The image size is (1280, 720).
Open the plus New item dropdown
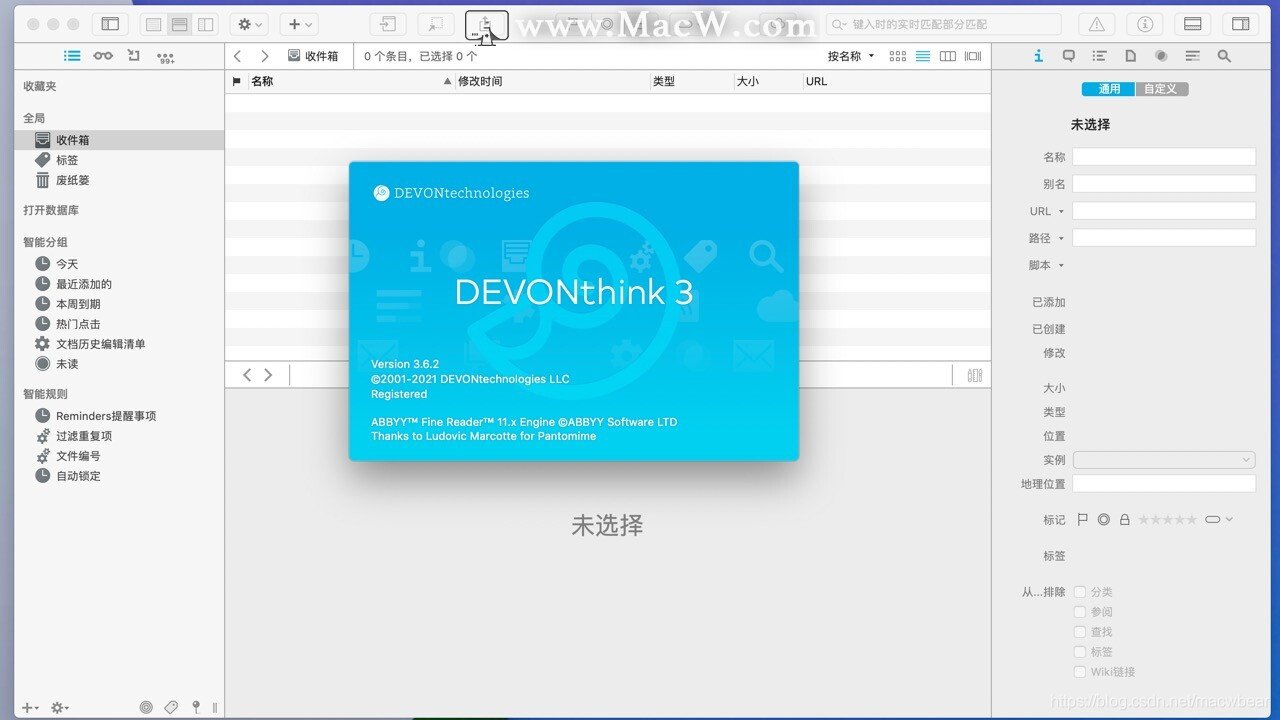click(299, 24)
